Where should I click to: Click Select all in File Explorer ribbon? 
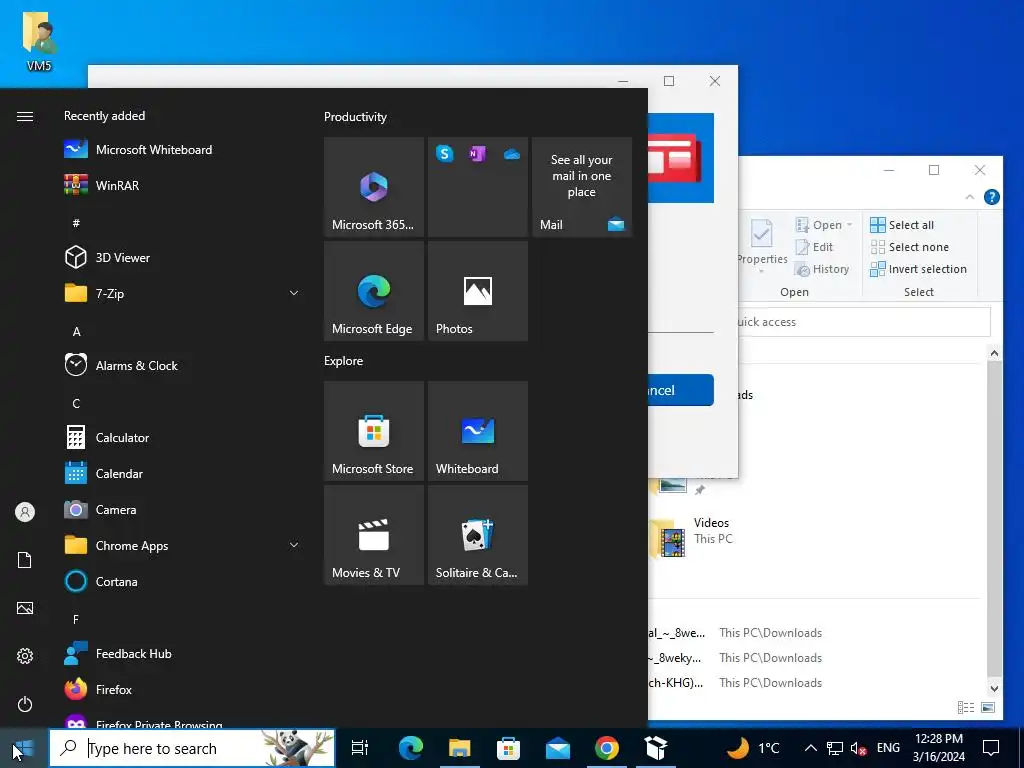[902, 225]
